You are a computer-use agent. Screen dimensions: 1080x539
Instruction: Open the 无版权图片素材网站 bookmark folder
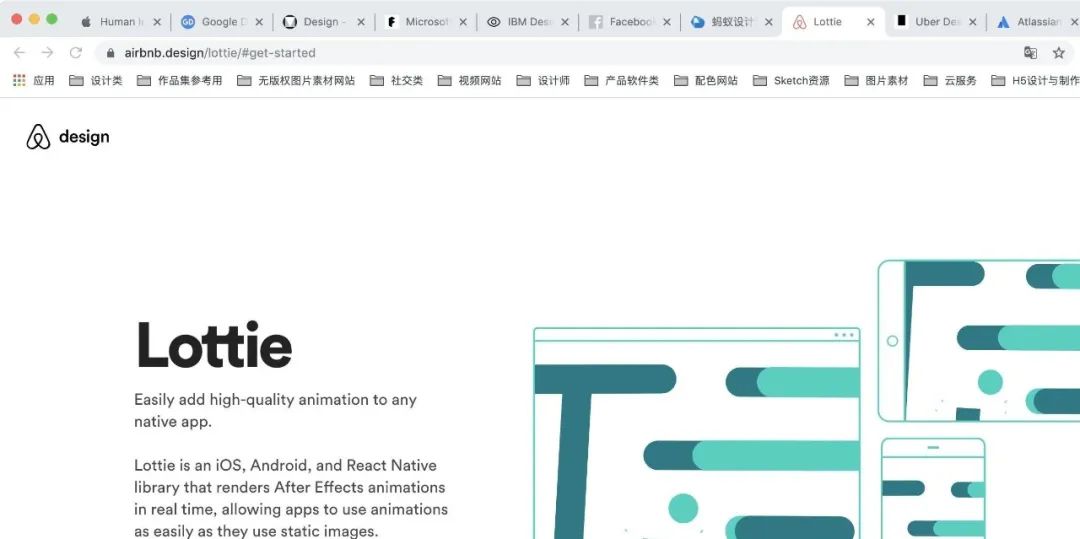tap(295, 81)
